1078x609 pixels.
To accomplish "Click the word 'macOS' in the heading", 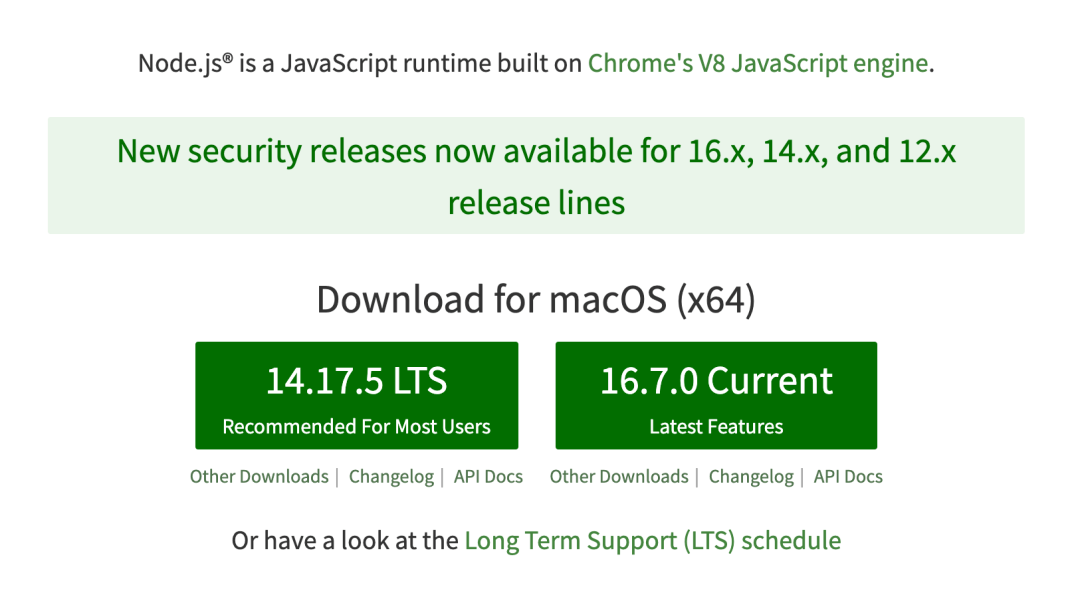I will coord(607,299).
